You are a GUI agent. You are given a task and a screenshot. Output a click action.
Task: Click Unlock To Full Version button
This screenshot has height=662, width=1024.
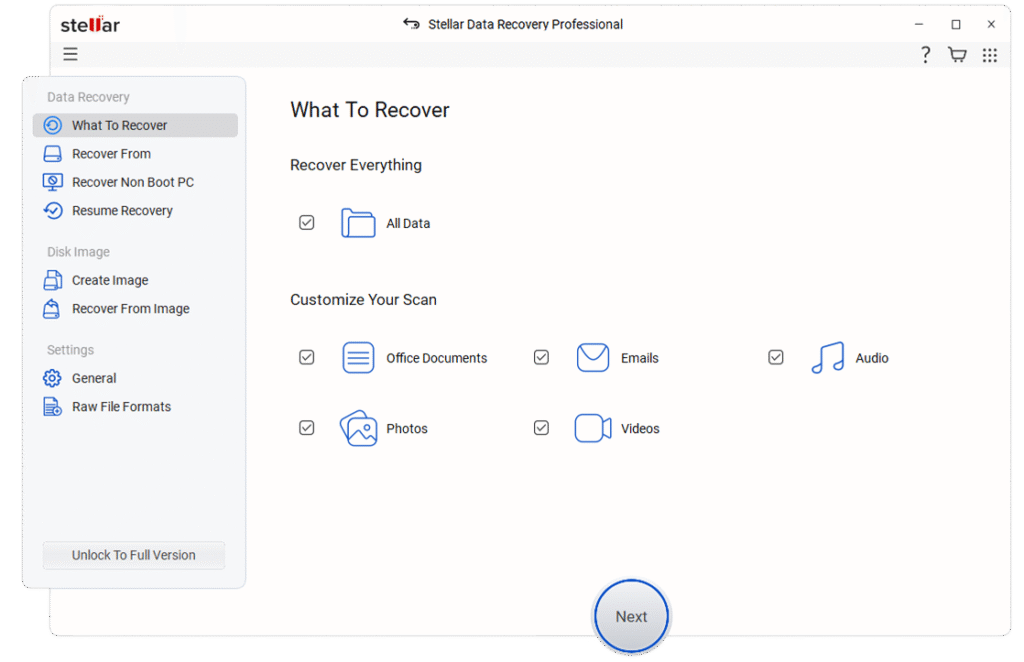[134, 555]
